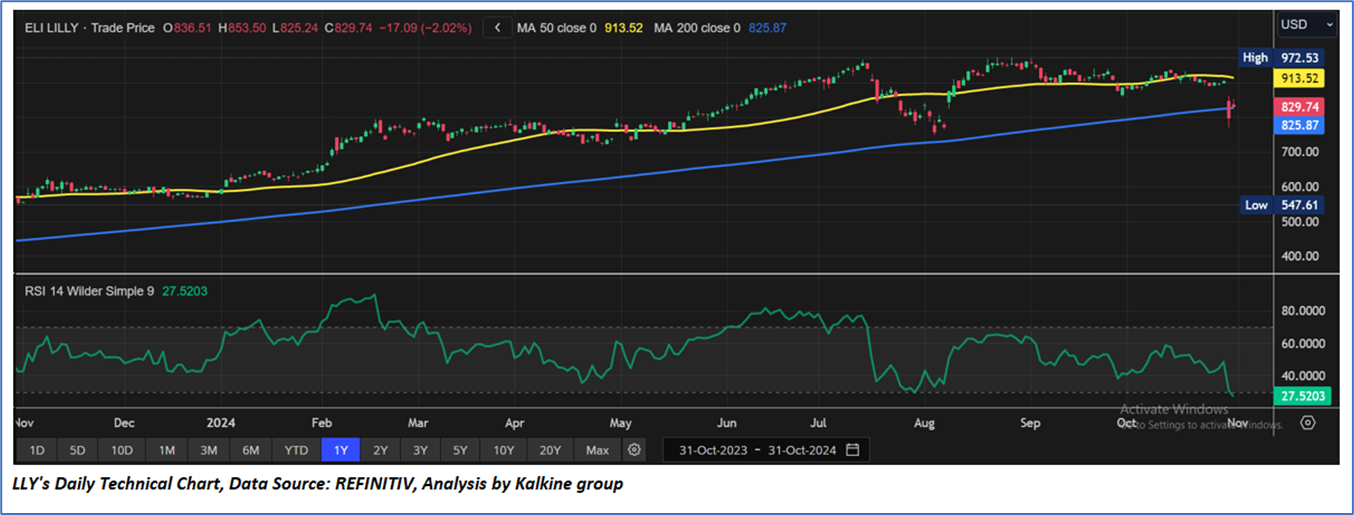Click the MA 200 close legend label
Image resolution: width=1354 pixels, height=515 pixels.
[697, 28]
